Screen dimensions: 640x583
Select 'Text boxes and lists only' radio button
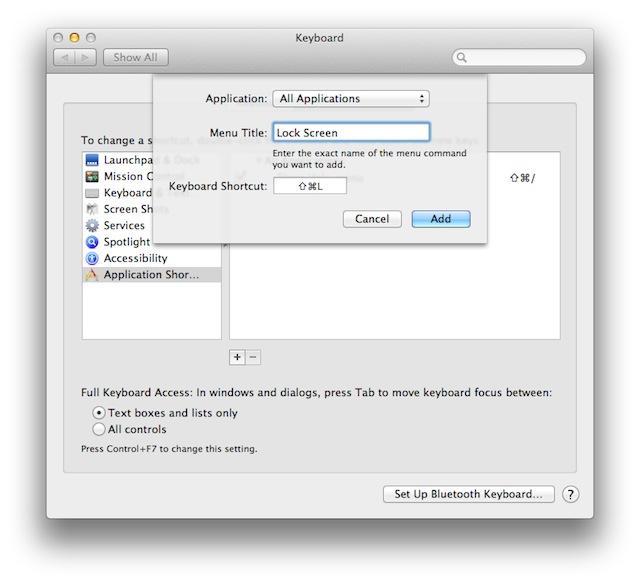point(99,413)
